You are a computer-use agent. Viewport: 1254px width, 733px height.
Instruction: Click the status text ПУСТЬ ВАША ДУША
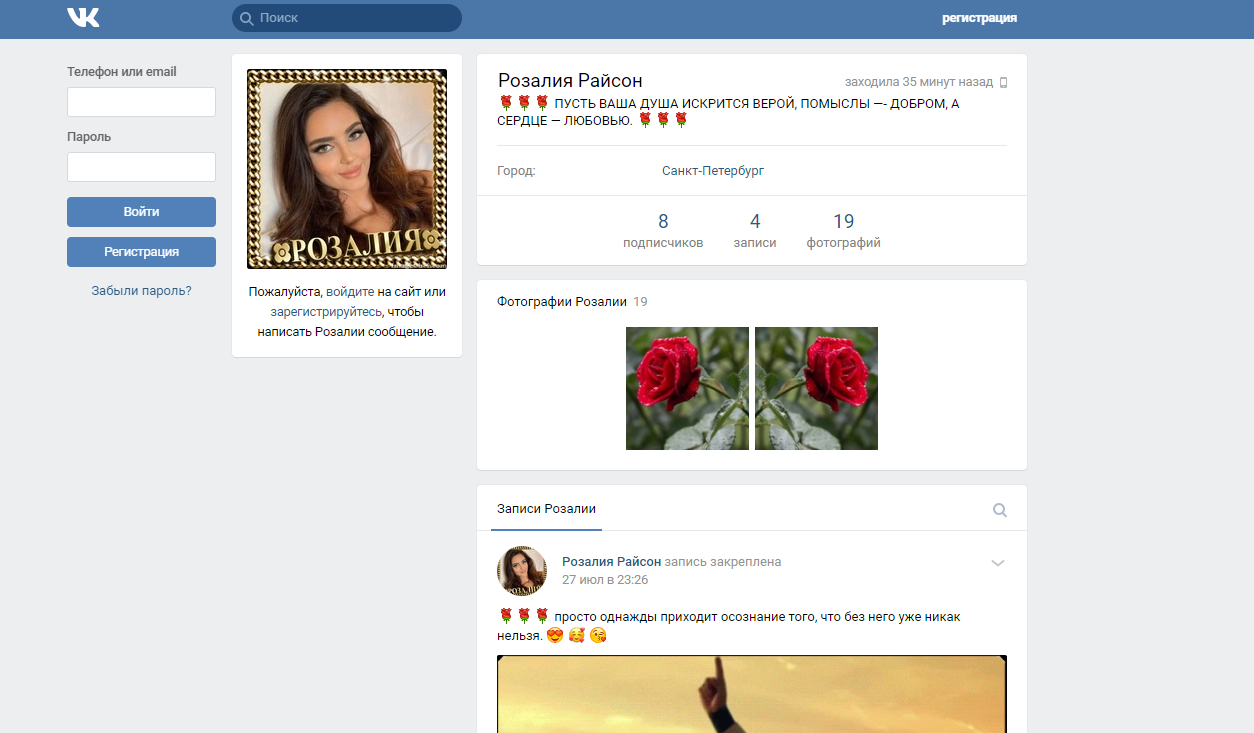(x=728, y=112)
